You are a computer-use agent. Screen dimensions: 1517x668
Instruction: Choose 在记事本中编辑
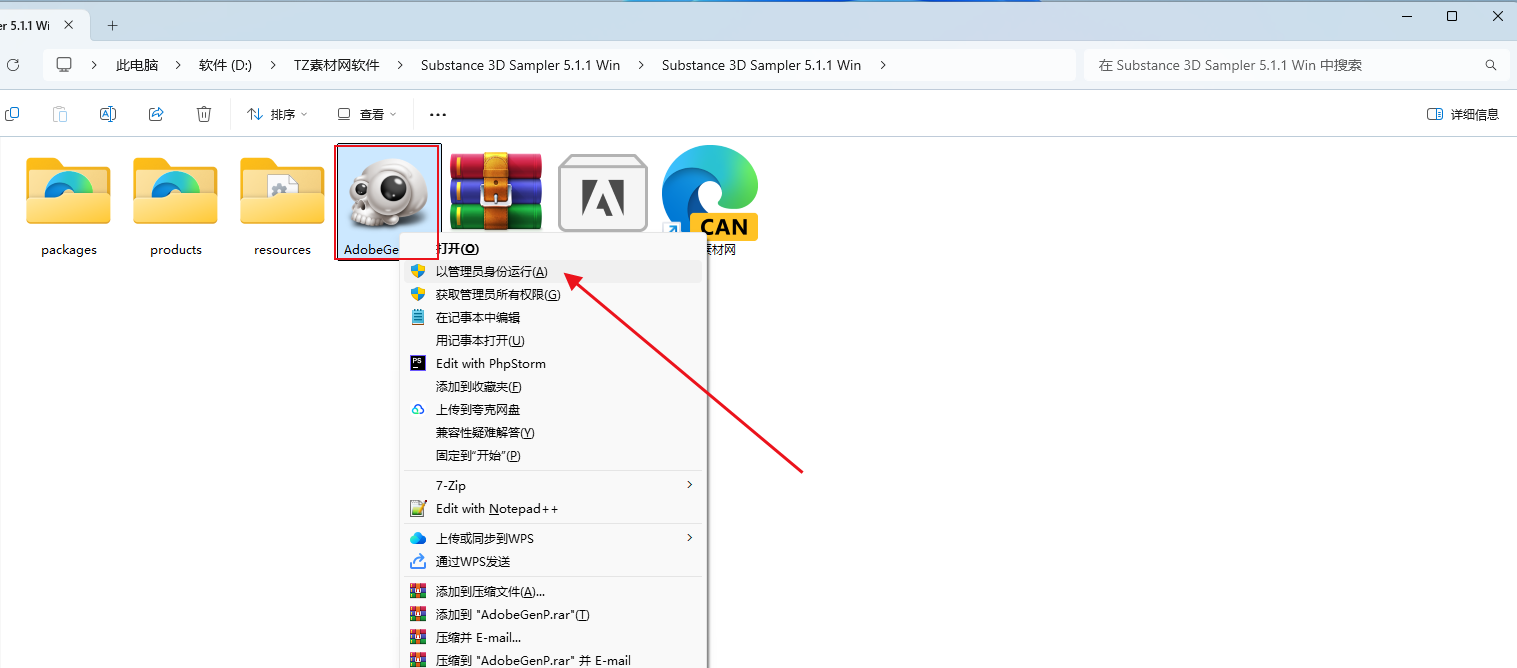click(x=553, y=318)
